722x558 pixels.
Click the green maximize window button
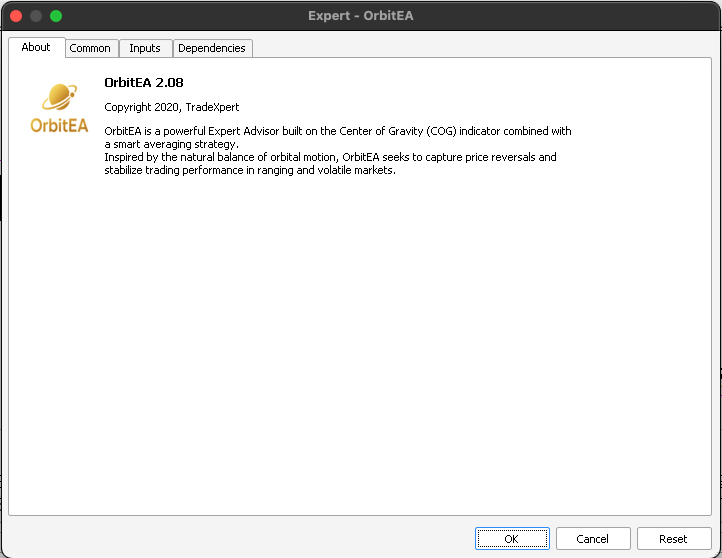pos(56,16)
